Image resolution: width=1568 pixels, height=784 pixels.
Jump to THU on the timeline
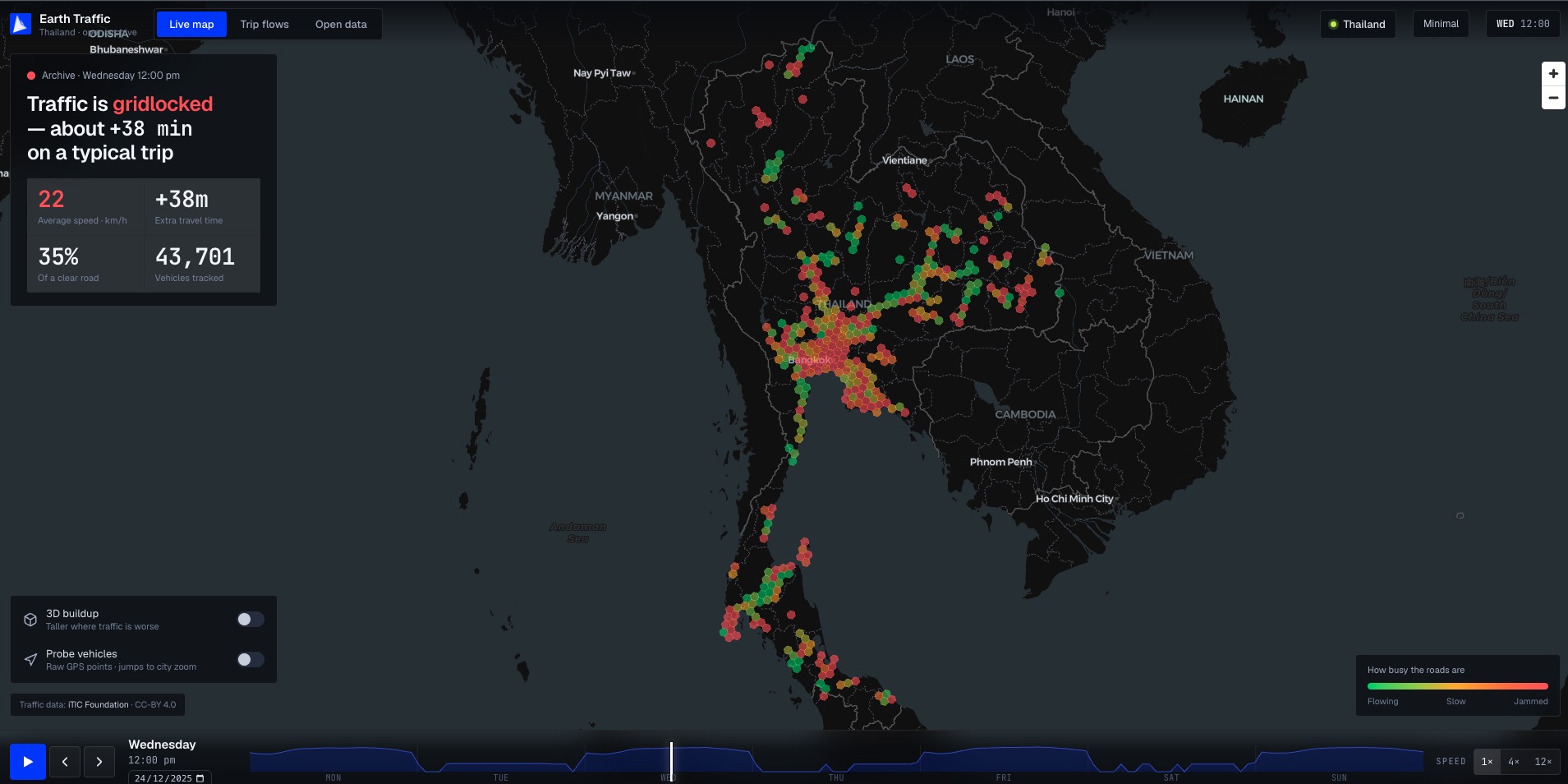tap(836, 777)
